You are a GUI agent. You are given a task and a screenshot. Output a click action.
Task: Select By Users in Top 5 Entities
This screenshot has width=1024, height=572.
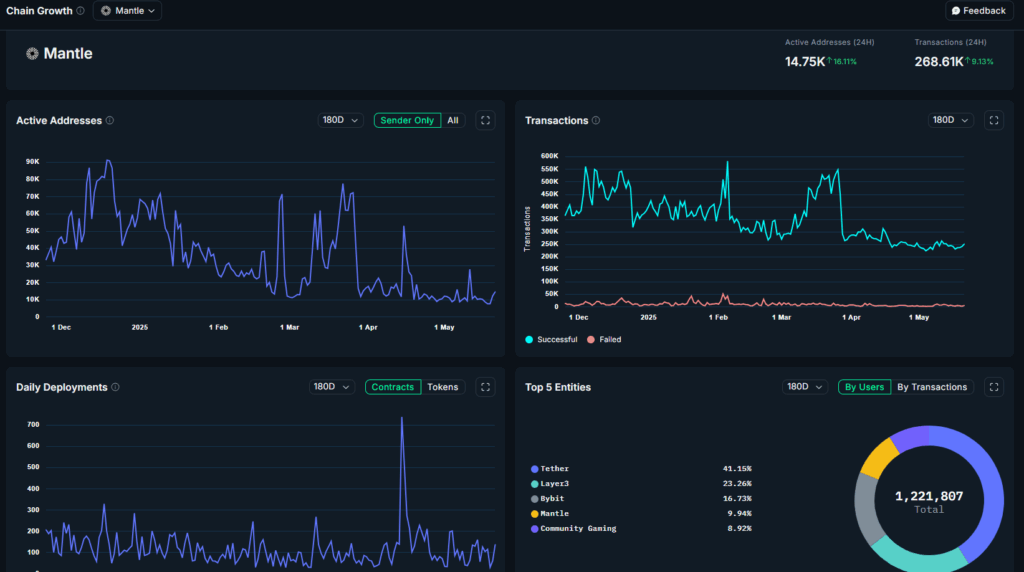(x=864, y=387)
